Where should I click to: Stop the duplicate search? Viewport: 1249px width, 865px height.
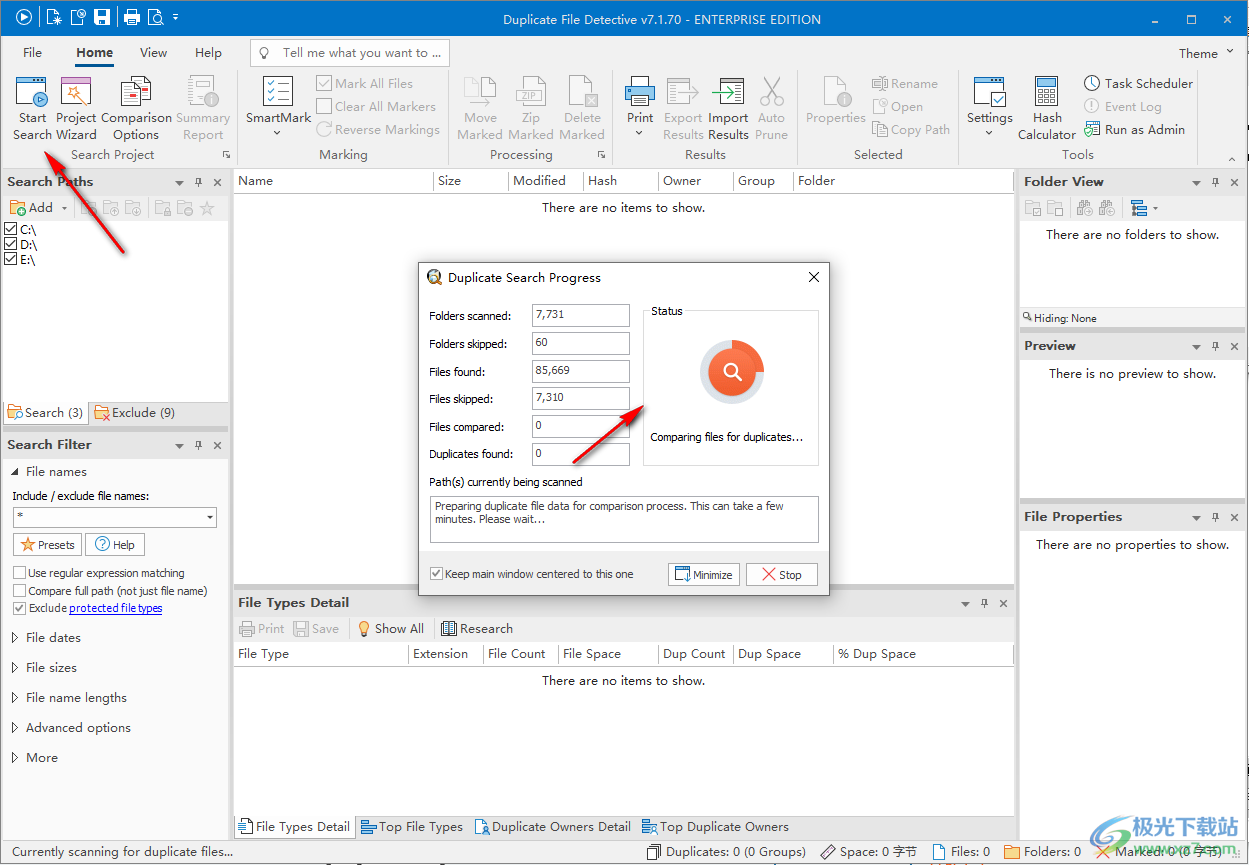coord(781,574)
